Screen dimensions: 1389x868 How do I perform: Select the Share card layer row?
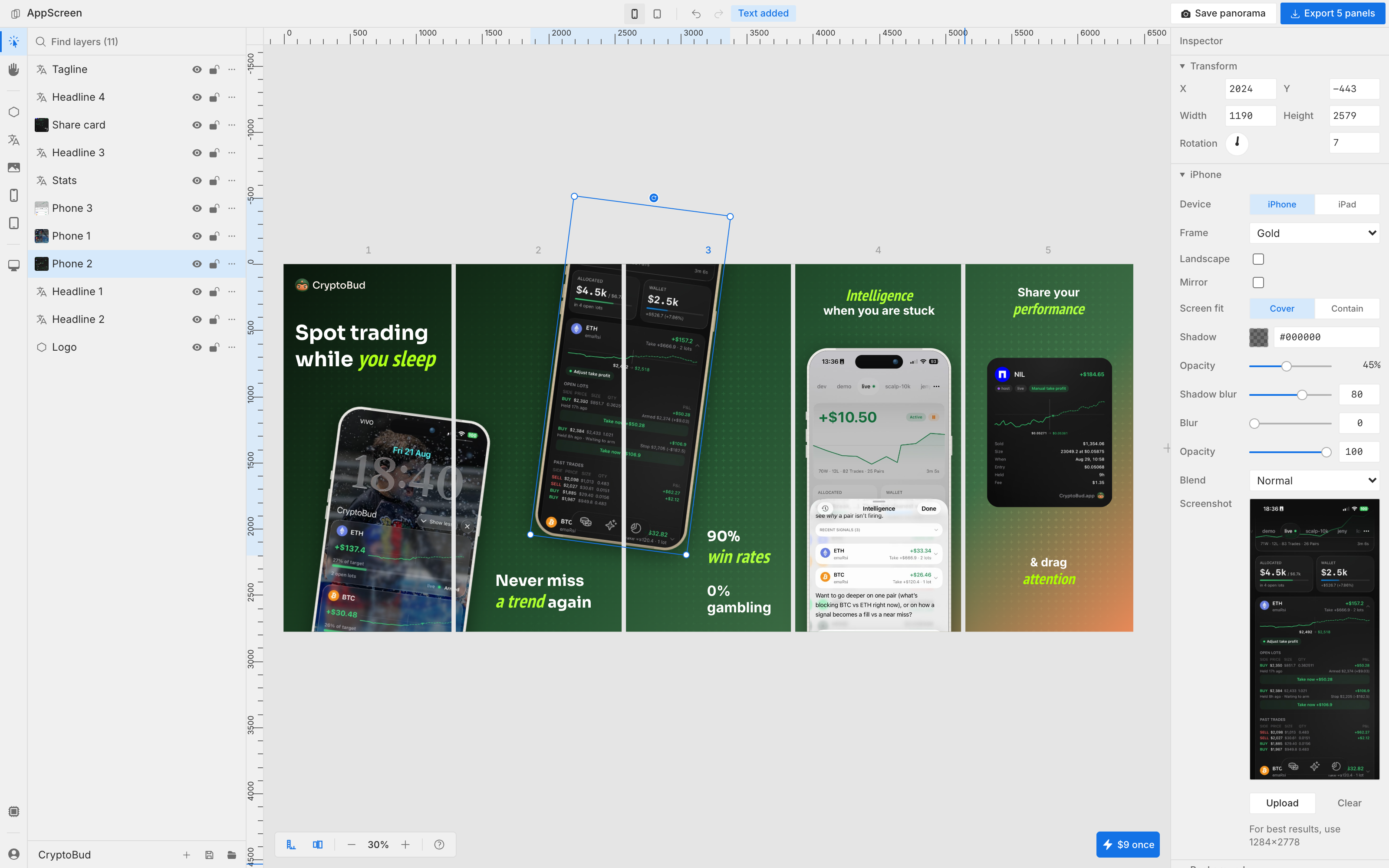click(x=137, y=125)
